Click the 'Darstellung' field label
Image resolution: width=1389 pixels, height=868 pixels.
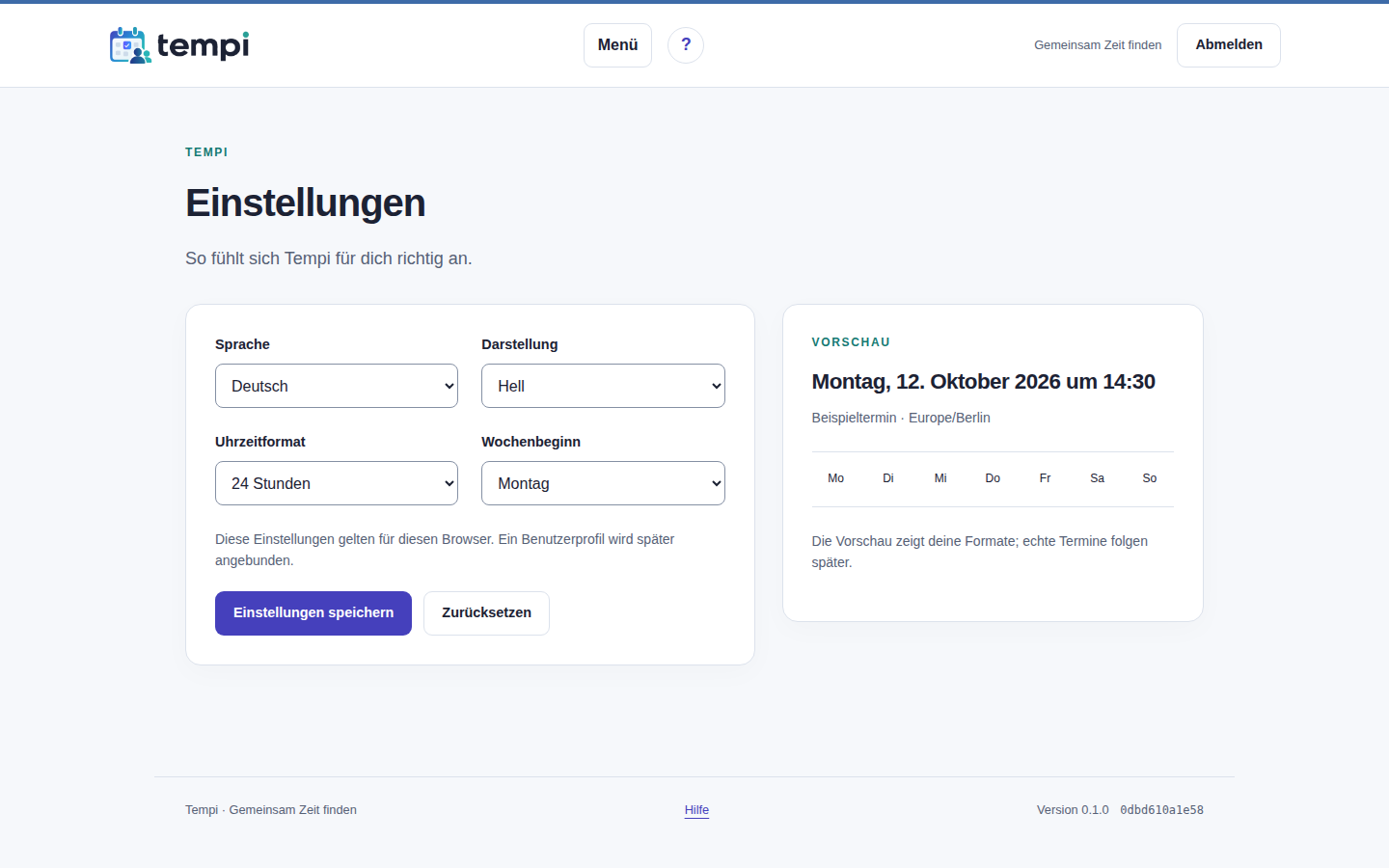point(520,344)
